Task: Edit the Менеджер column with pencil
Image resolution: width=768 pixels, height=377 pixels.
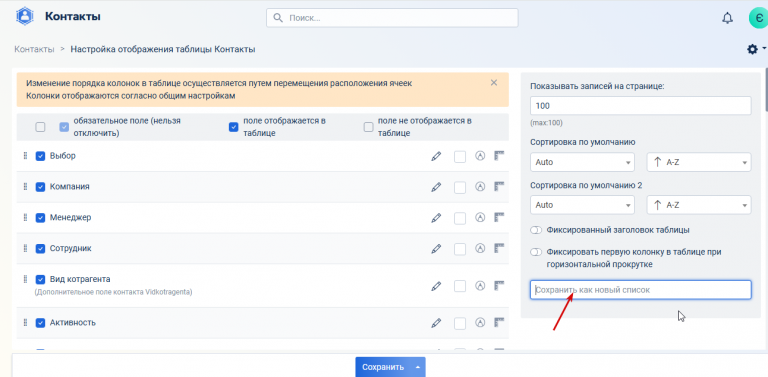Action: [x=436, y=218]
